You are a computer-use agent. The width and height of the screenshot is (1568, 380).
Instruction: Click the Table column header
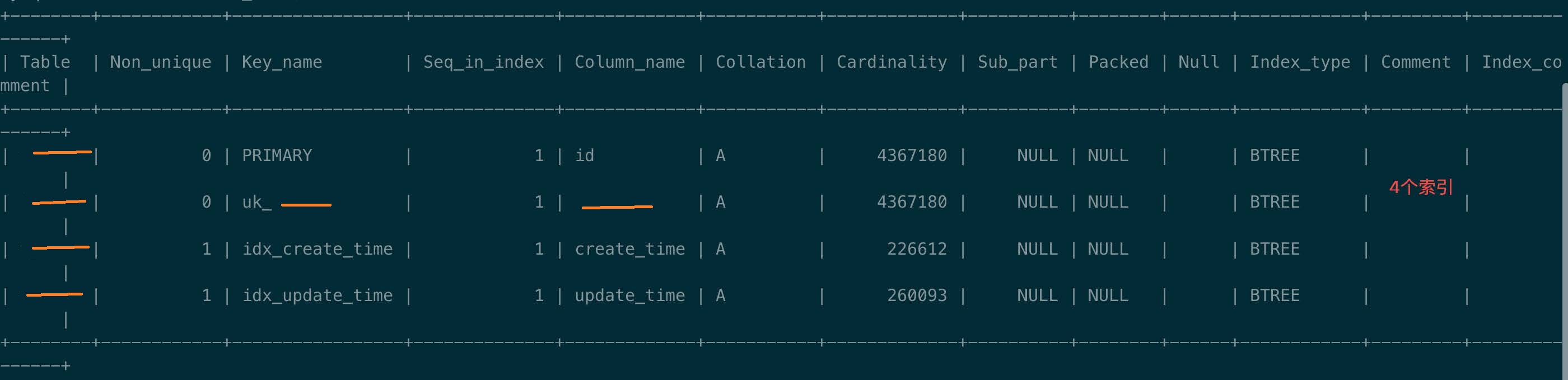tap(45, 62)
